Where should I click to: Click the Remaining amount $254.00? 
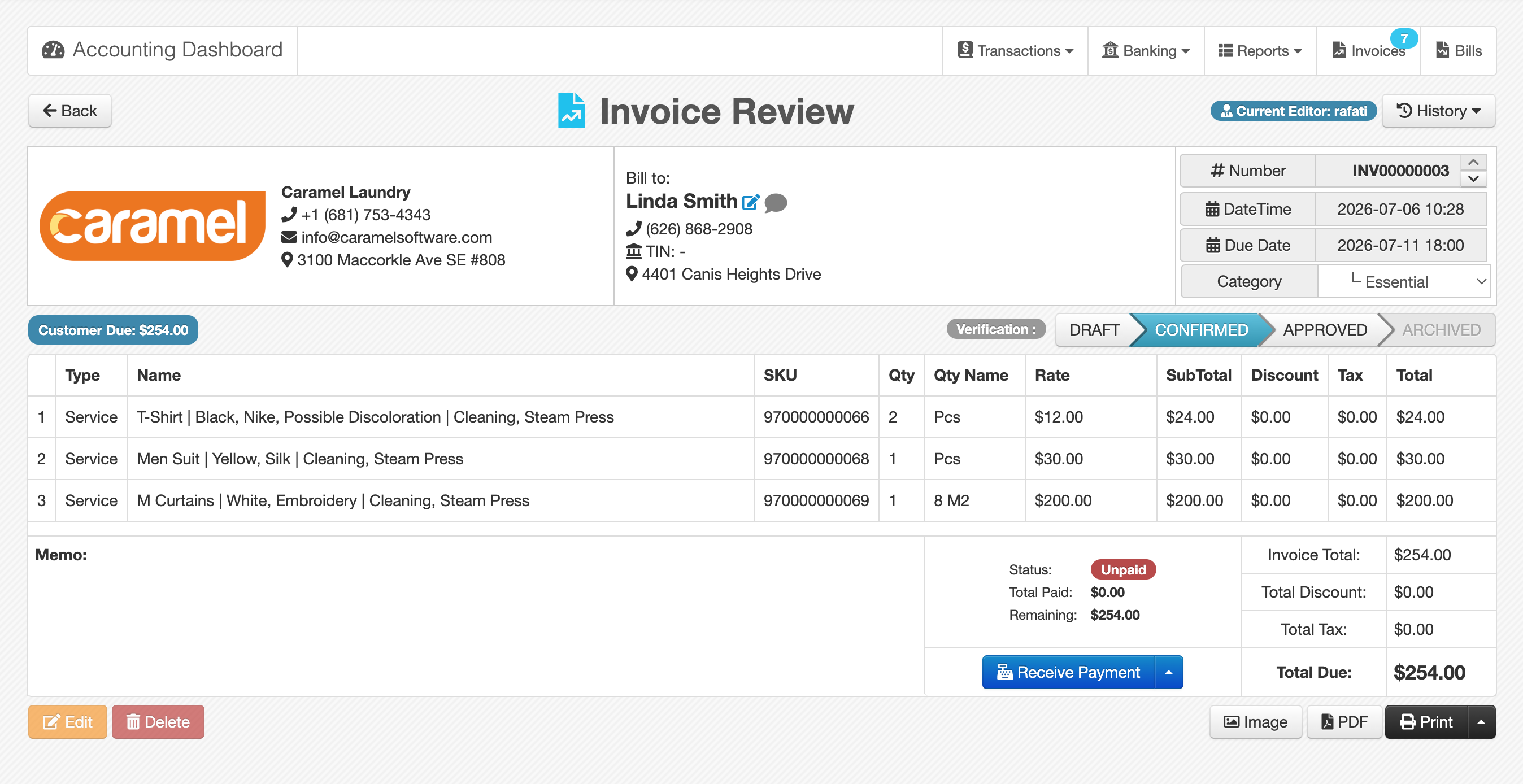click(x=1115, y=615)
